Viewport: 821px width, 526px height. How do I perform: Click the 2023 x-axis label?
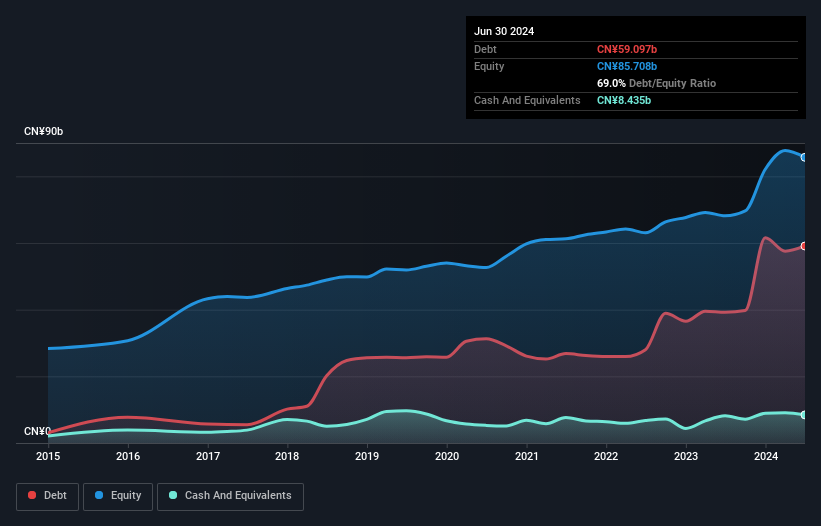[686, 456]
